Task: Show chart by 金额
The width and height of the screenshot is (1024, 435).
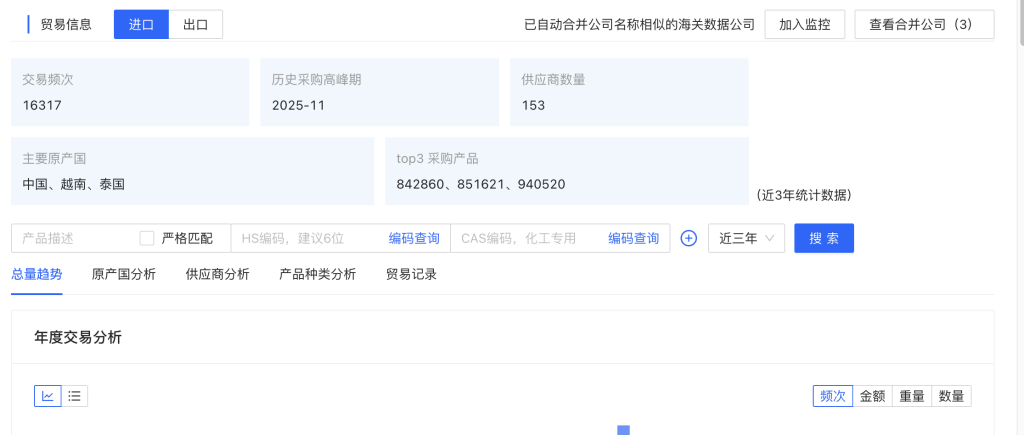Action: pos(872,396)
